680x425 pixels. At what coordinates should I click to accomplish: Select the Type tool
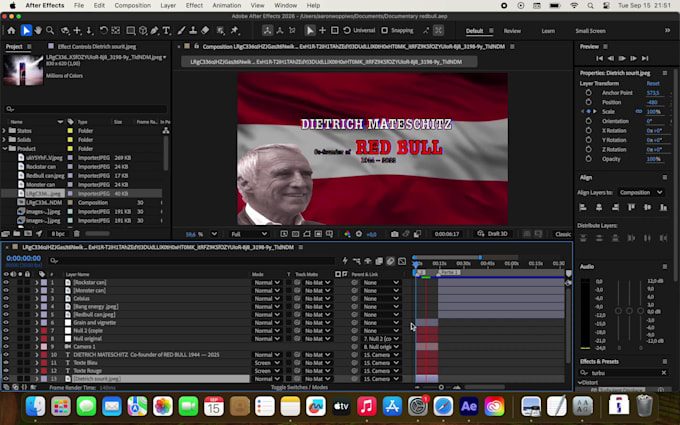166,30
